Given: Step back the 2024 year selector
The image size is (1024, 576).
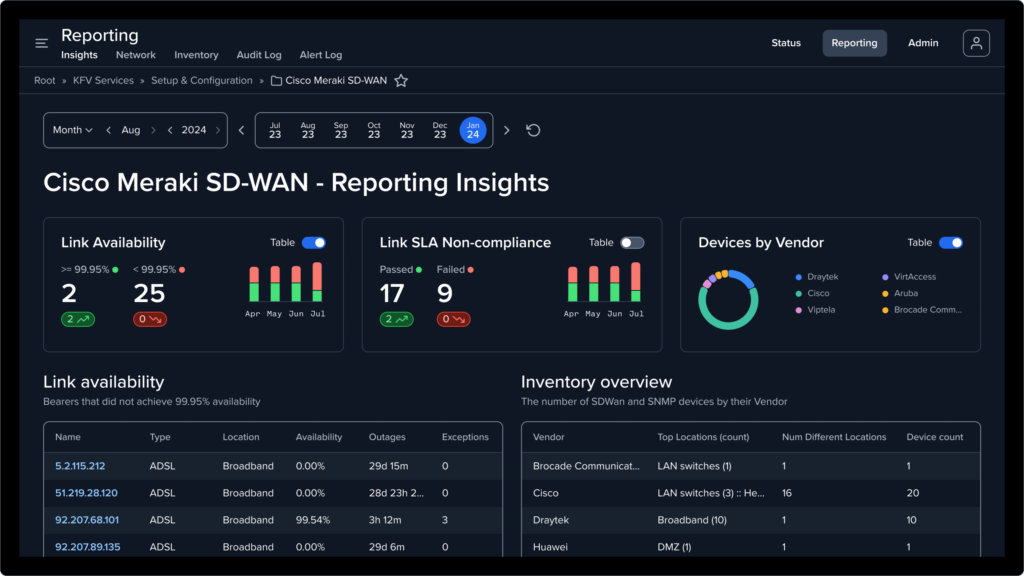Looking at the screenshot, I should pos(169,130).
